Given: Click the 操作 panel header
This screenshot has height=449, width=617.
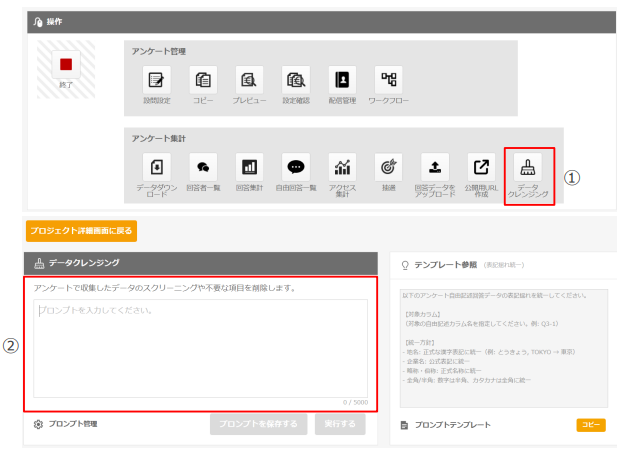Looking at the screenshot, I should tap(321, 22).
